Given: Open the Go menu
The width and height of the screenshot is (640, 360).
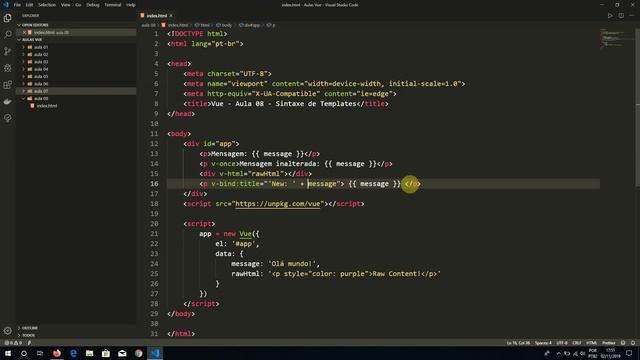Looking at the screenshot, I should point(78,5).
